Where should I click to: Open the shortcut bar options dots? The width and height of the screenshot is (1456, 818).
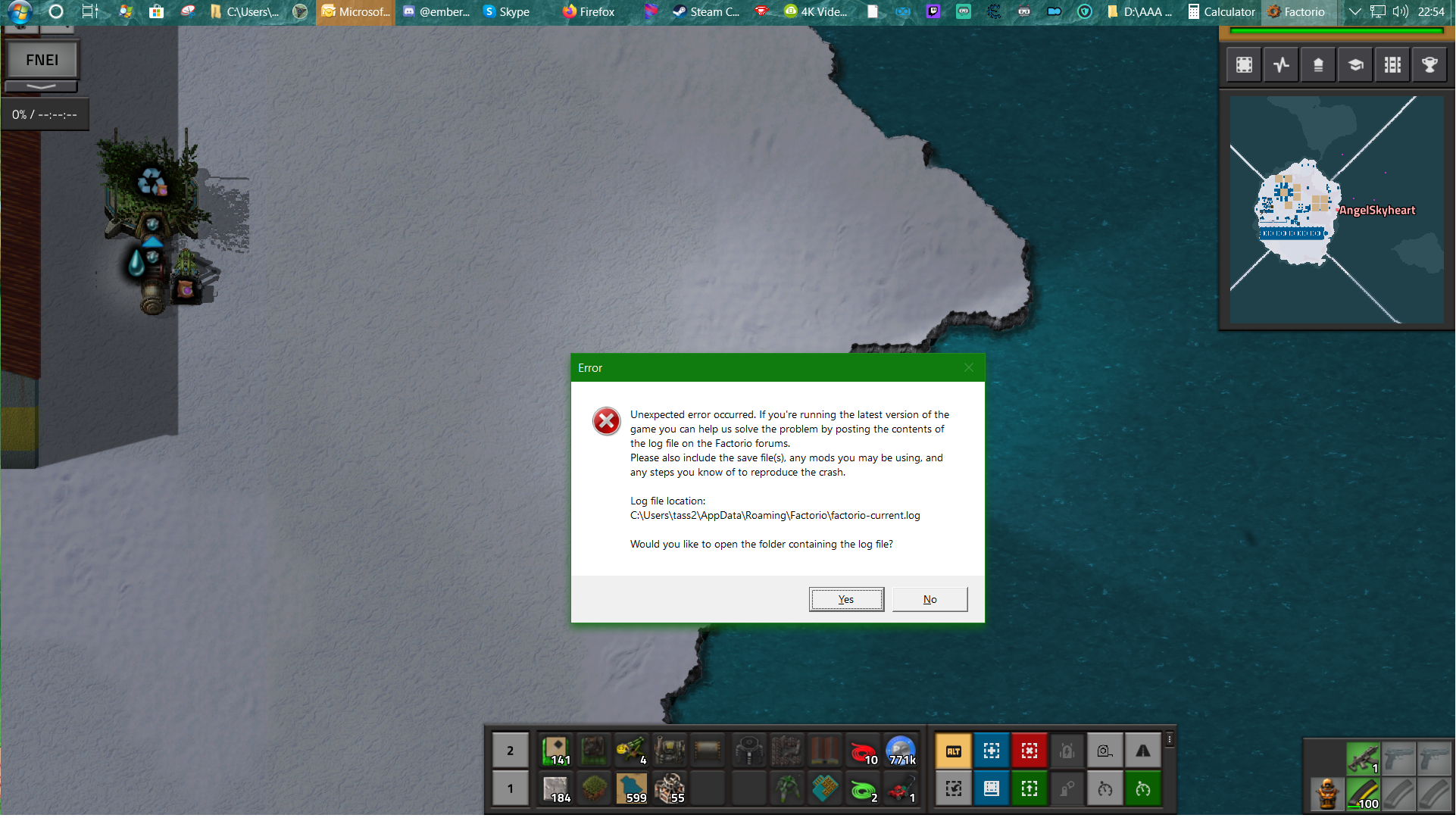(x=1170, y=738)
